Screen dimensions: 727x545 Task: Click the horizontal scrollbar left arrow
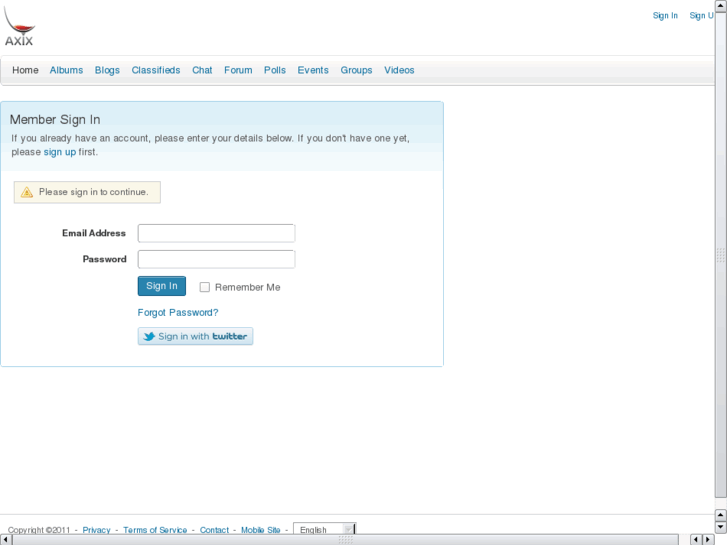tap(4, 539)
